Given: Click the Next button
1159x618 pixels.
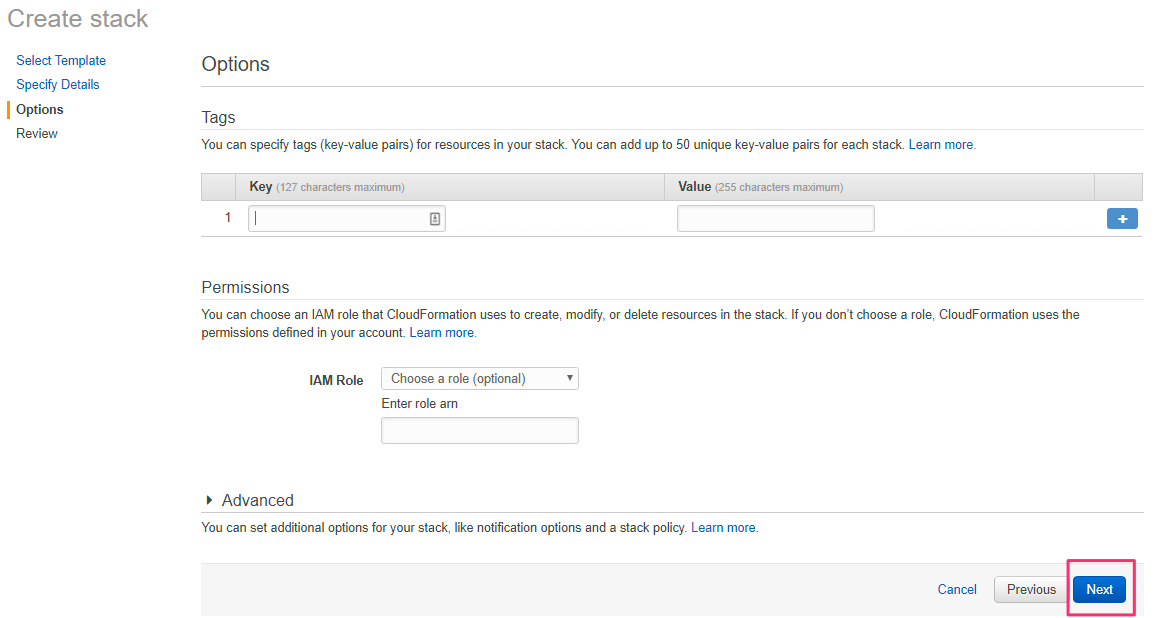Looking at the screenshot, I should [1099, 589].
